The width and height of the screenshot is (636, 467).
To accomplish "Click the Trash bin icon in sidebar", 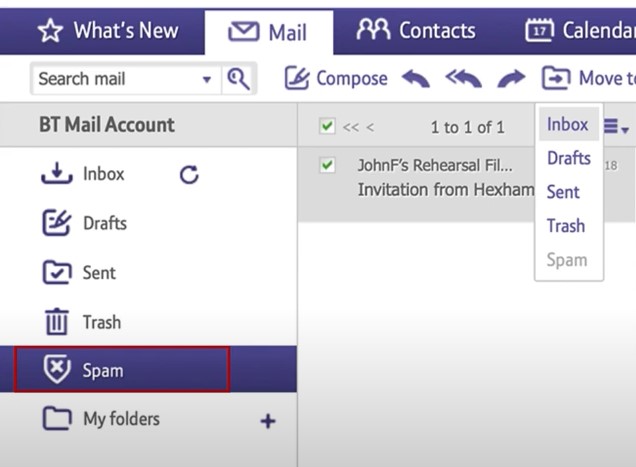I will (57, 322).
